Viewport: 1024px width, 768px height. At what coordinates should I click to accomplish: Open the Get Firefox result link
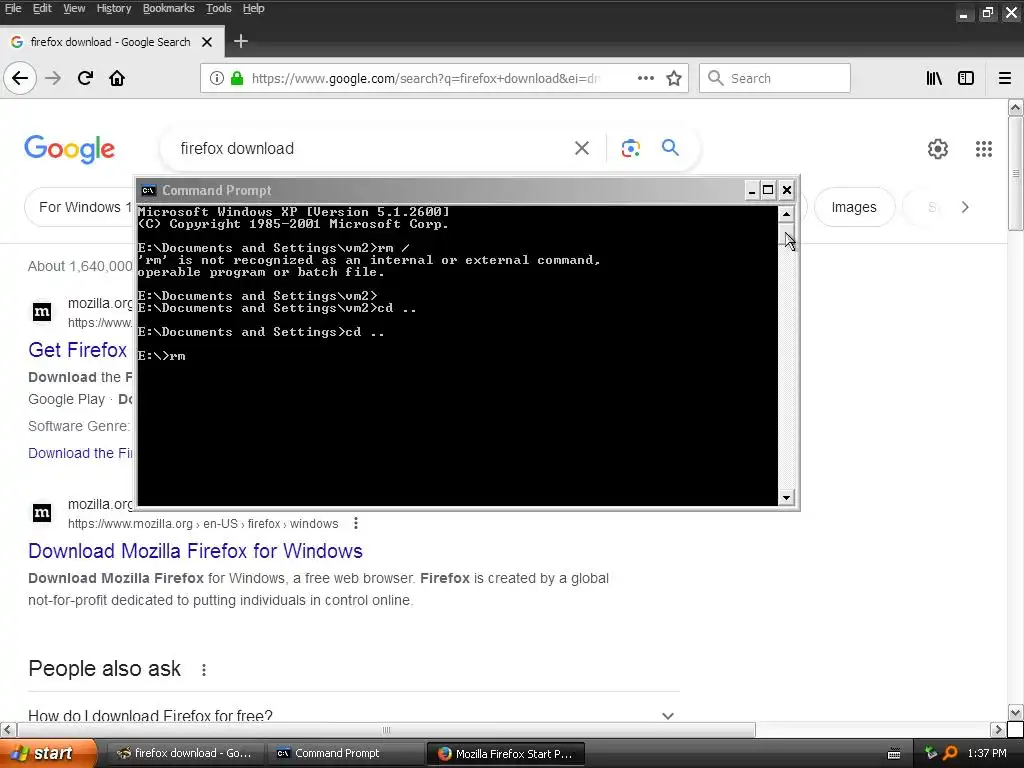point(78,350)
